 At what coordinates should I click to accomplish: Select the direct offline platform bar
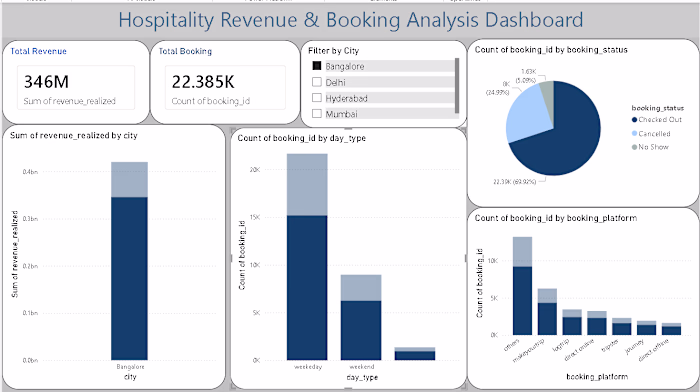pyautogui.click(x=671, y=329)
